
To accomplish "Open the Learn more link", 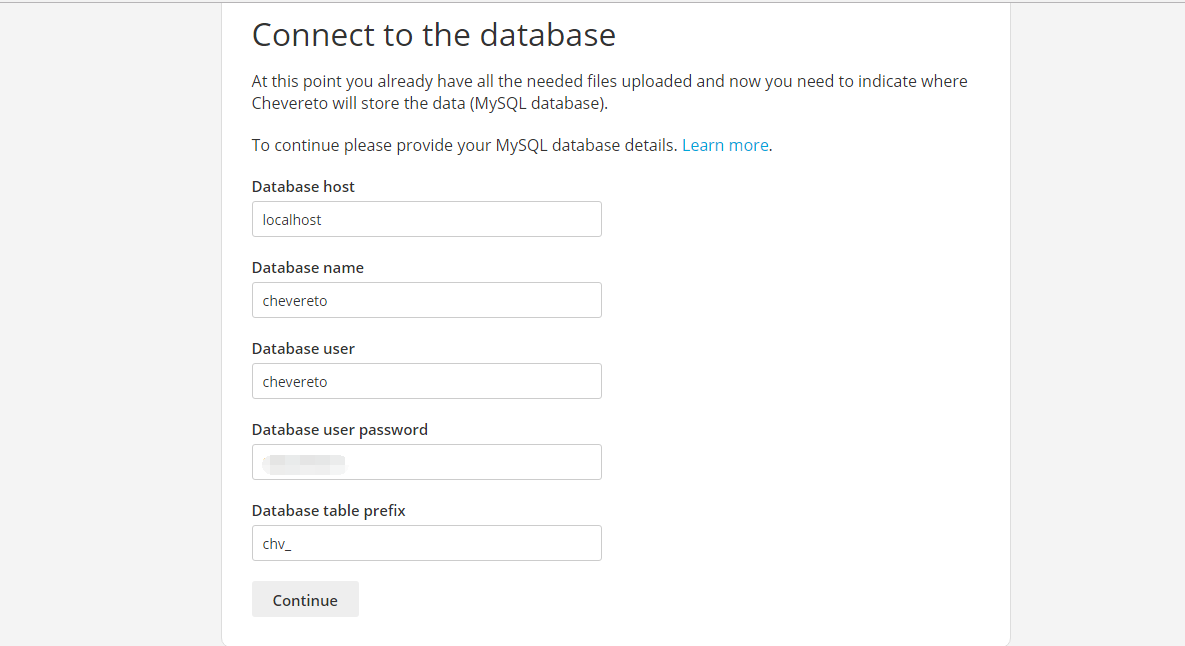I will pyautogui.click(x=725, y=145).
